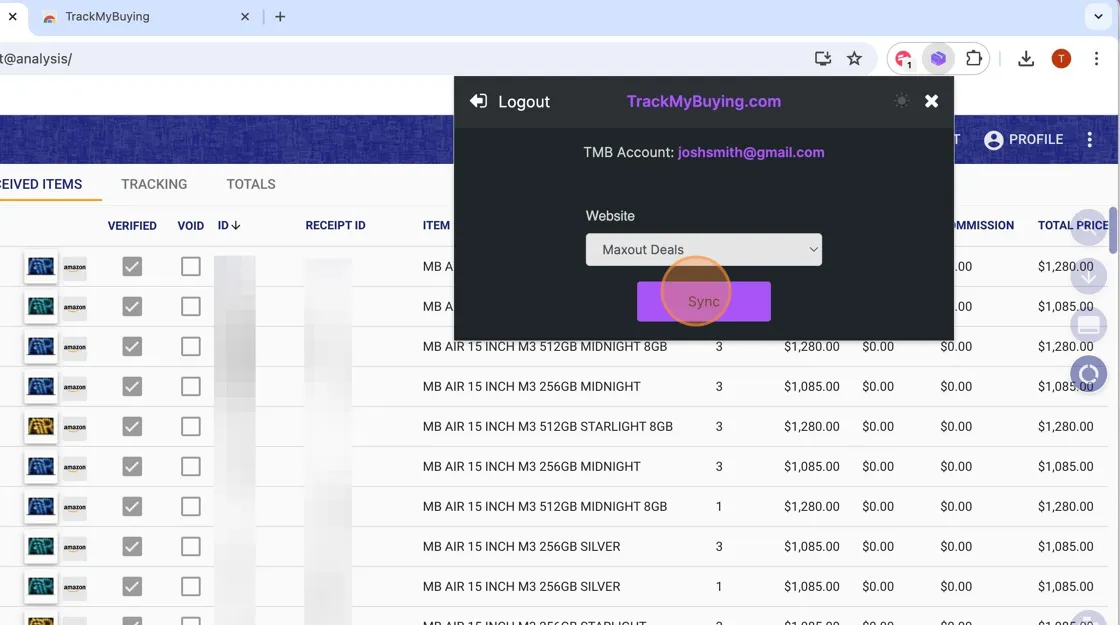Click the floating download arrow circle button
This screenshot has height=625, width=1120.
(1089, 276)
